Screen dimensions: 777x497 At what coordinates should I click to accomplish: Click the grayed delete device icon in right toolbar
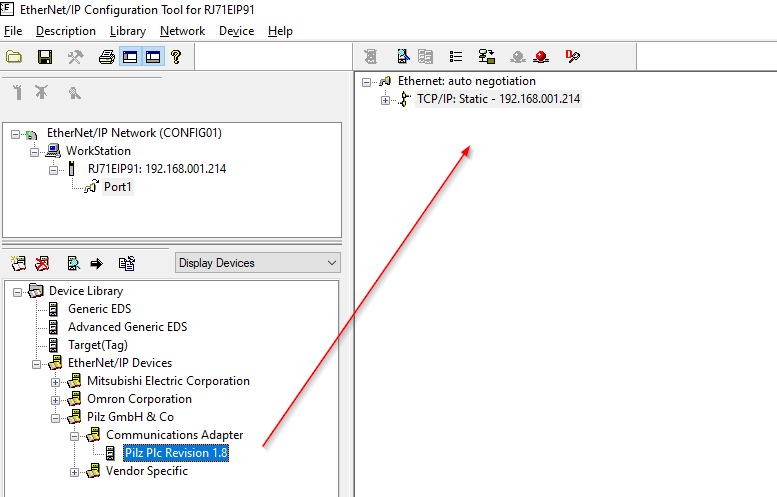point(371,56)
